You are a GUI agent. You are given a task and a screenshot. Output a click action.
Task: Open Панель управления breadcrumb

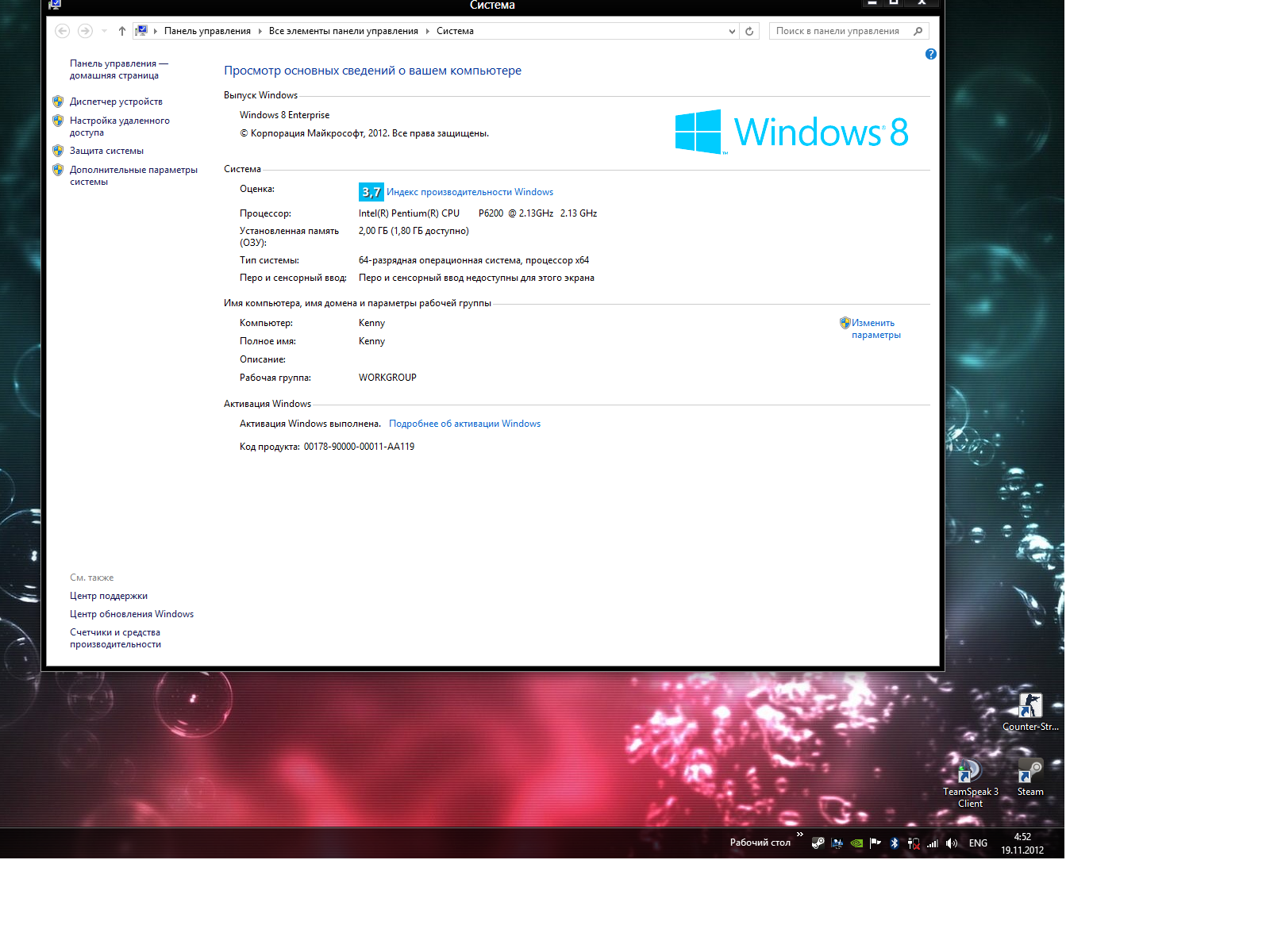[207, 31]
